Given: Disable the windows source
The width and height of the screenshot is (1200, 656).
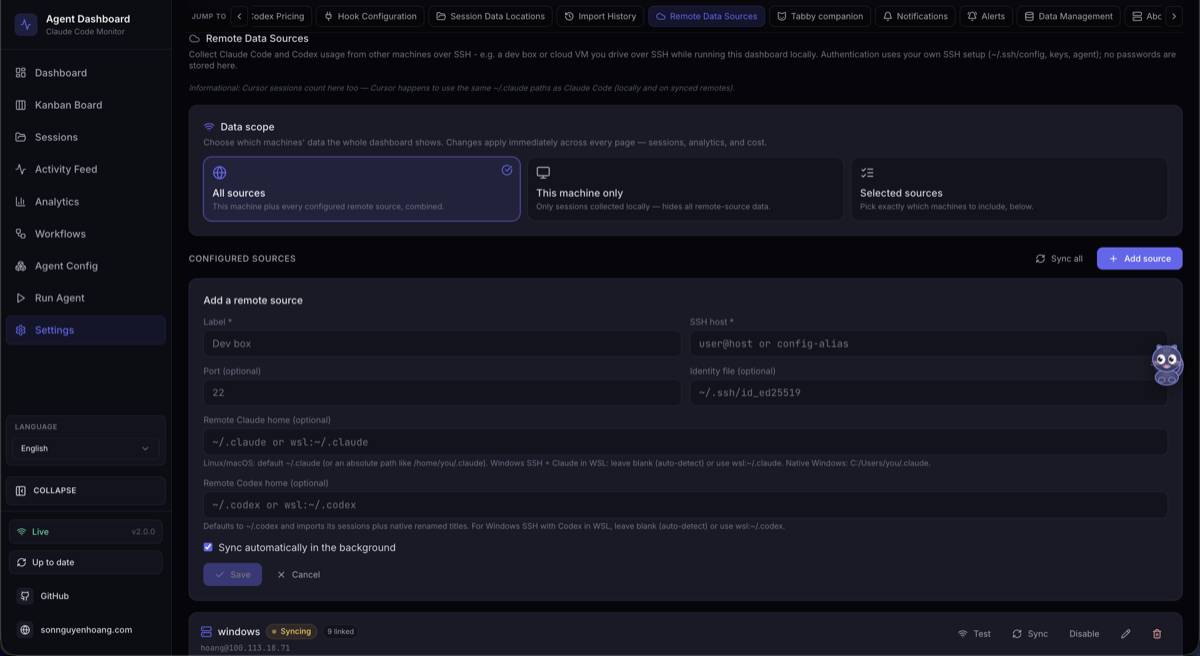Looking at the screenshot, I should click(1084, 634).
